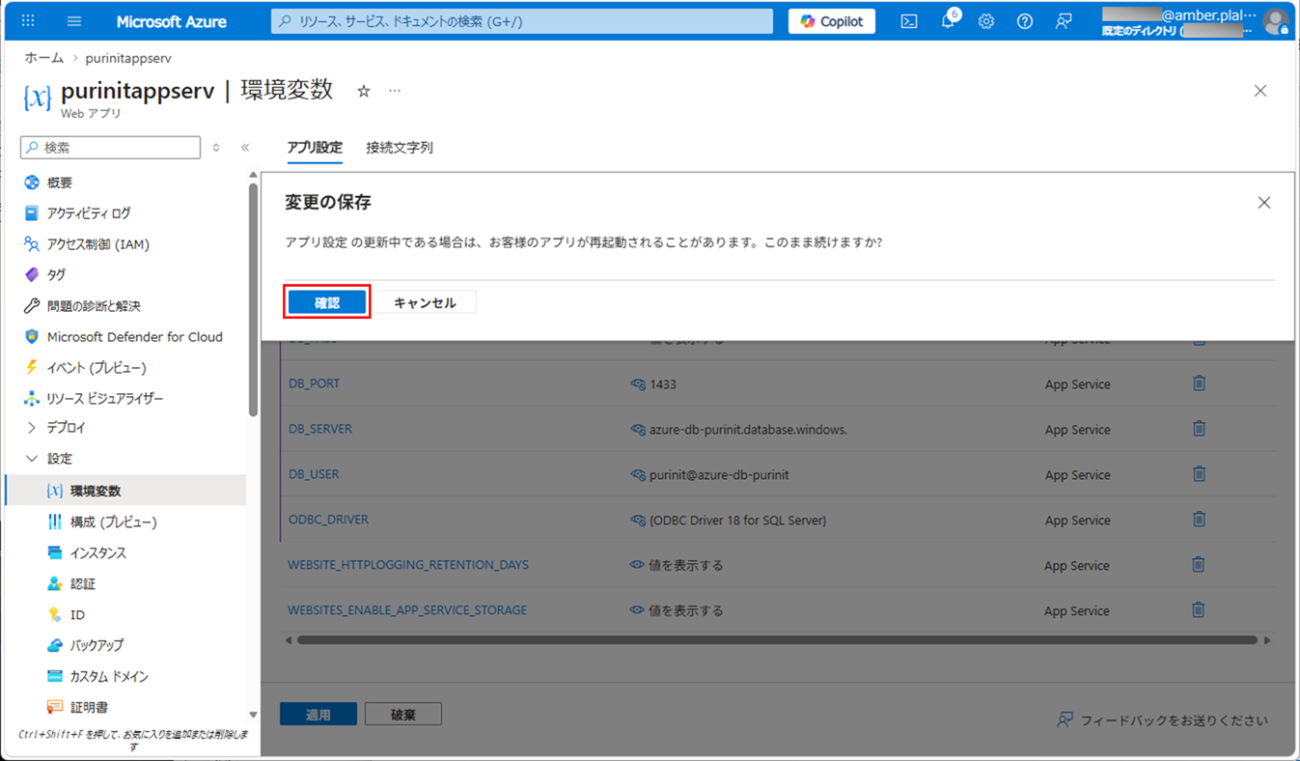
Task: Launch Copilot from the top bar
Action: click(x=831, y=20)
